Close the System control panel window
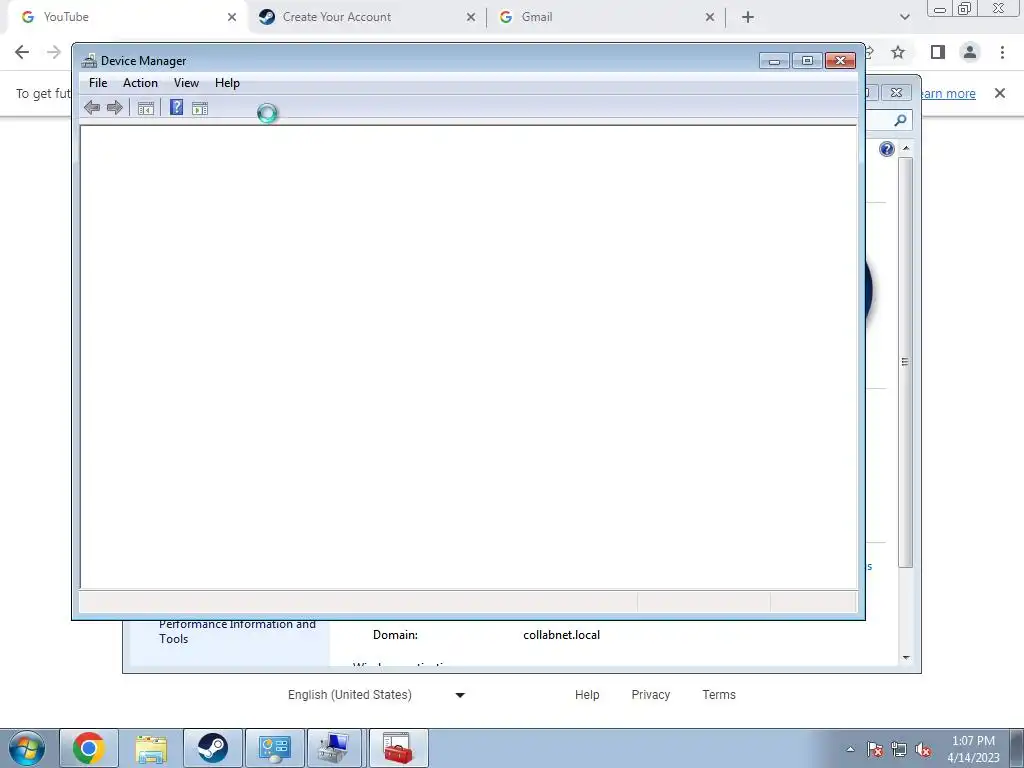The height and width of the screenshot is (768, 1024). pos(897,93)
